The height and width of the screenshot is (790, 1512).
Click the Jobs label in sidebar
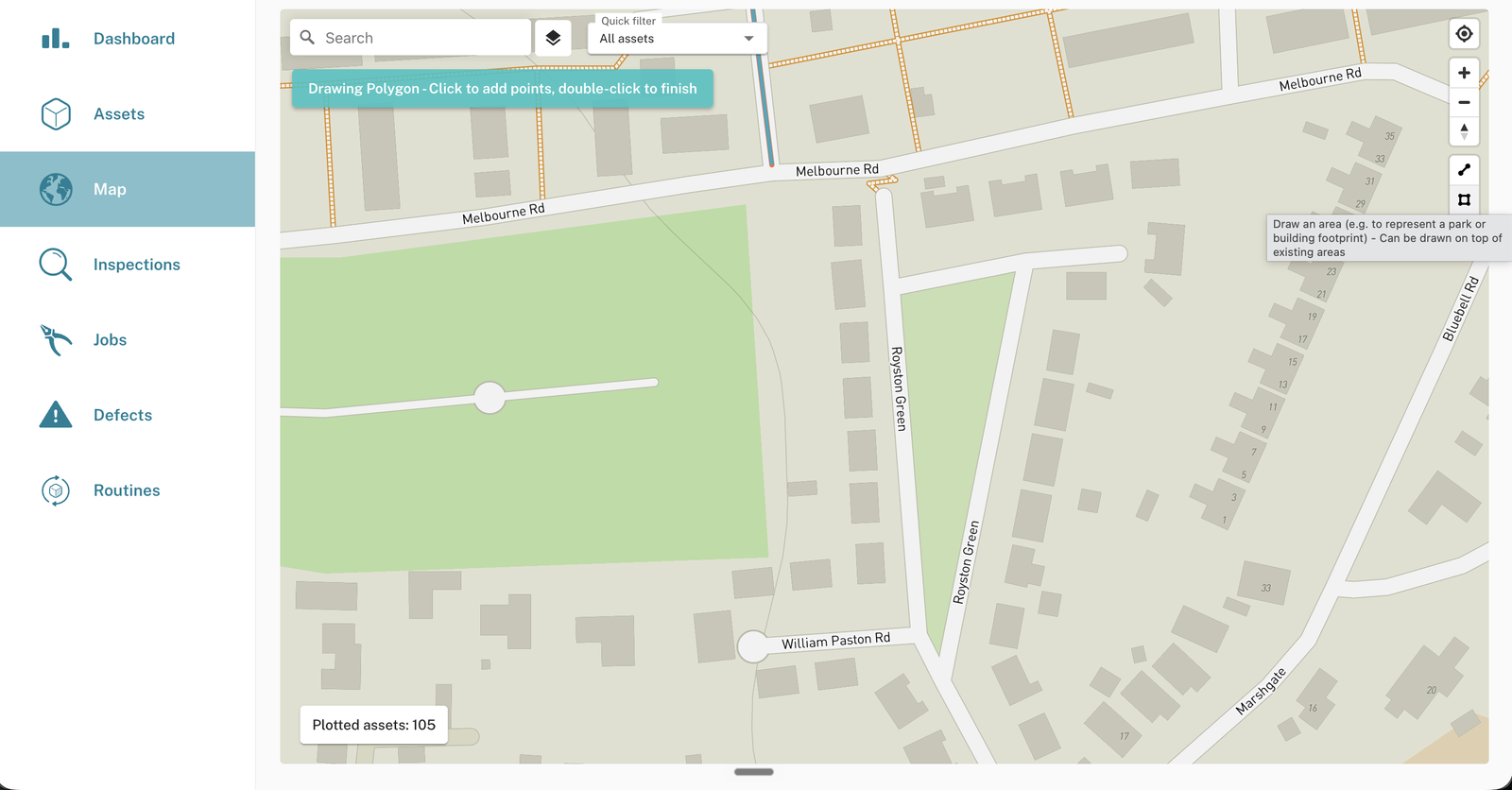(x=110, y=340)
